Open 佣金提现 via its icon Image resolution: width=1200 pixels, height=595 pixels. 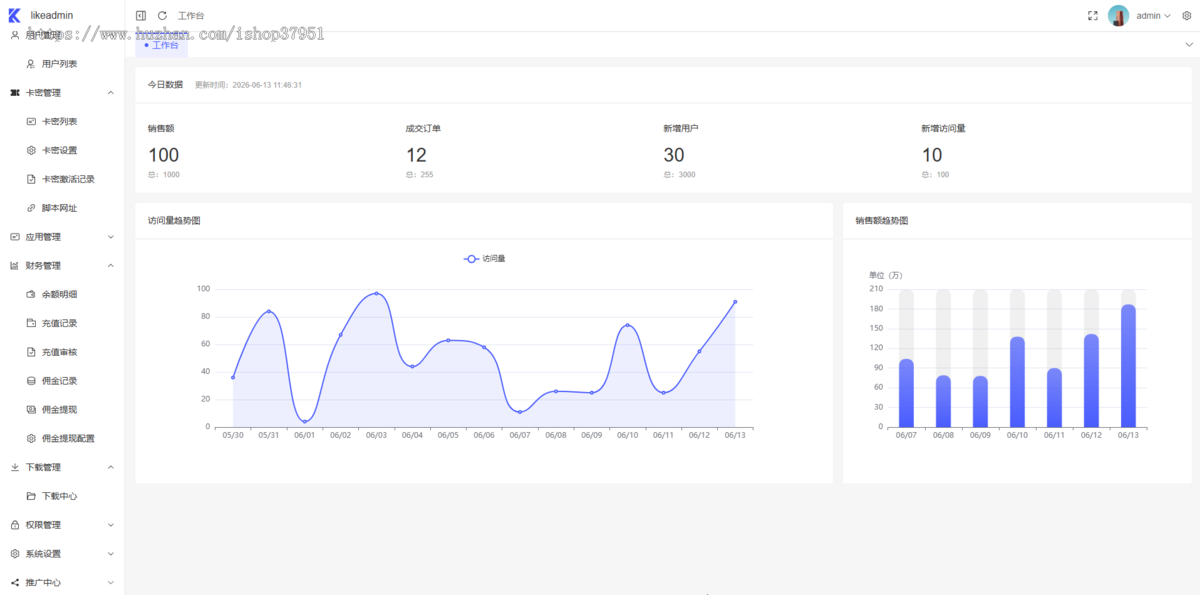[x=31, y=410]
